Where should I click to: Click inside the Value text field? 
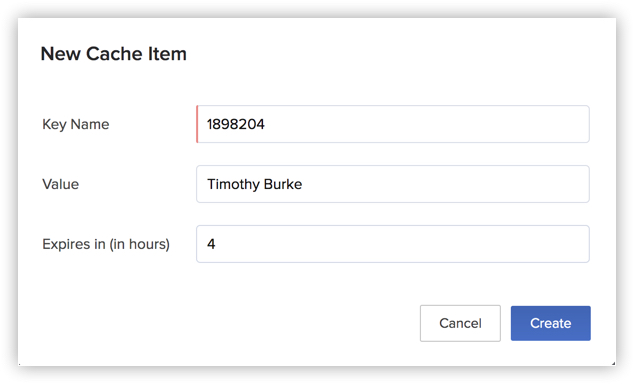[393, 184]
